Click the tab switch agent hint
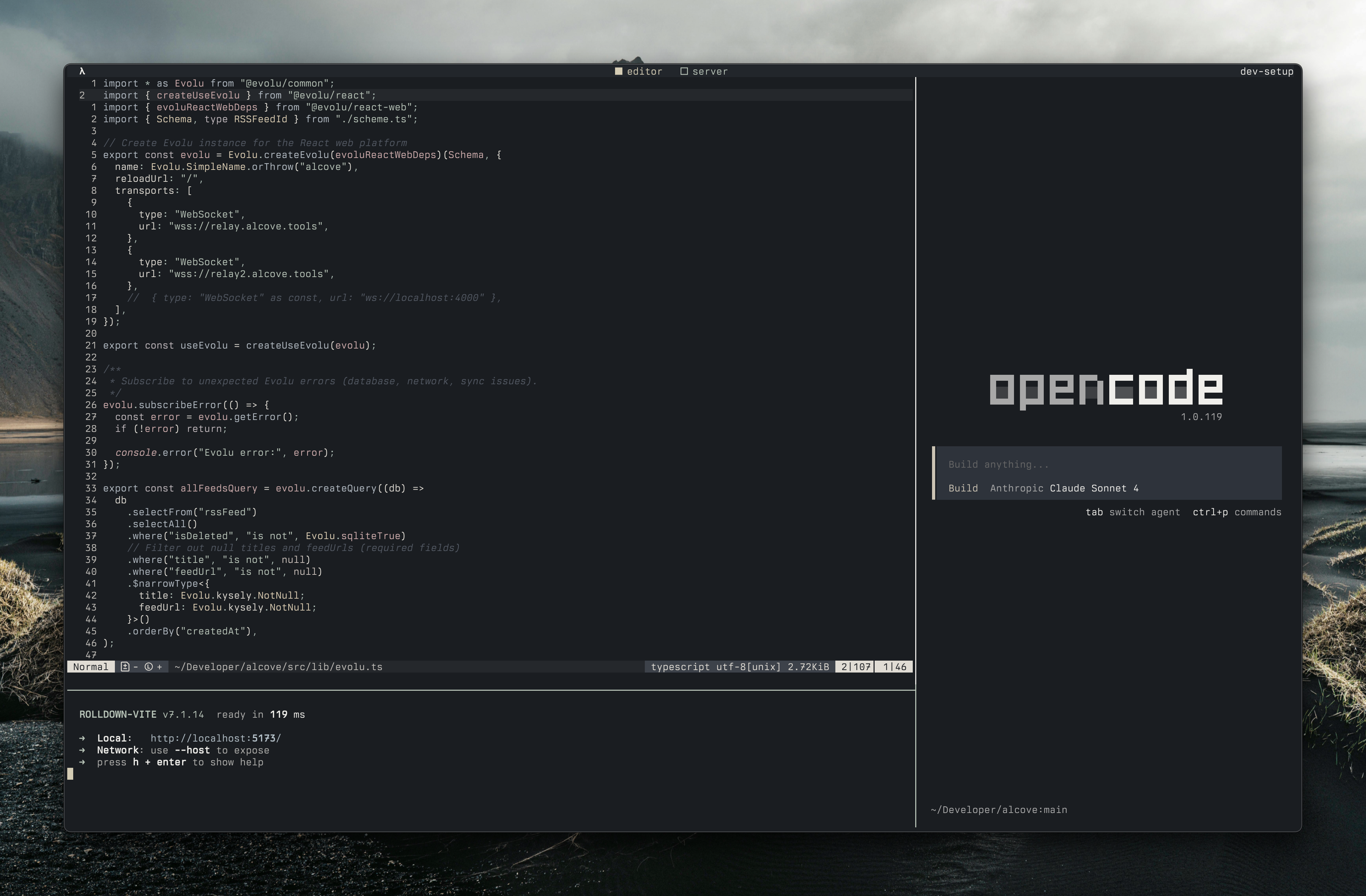Viewport: 1366px width, 896px height. tap(1132, 512)
